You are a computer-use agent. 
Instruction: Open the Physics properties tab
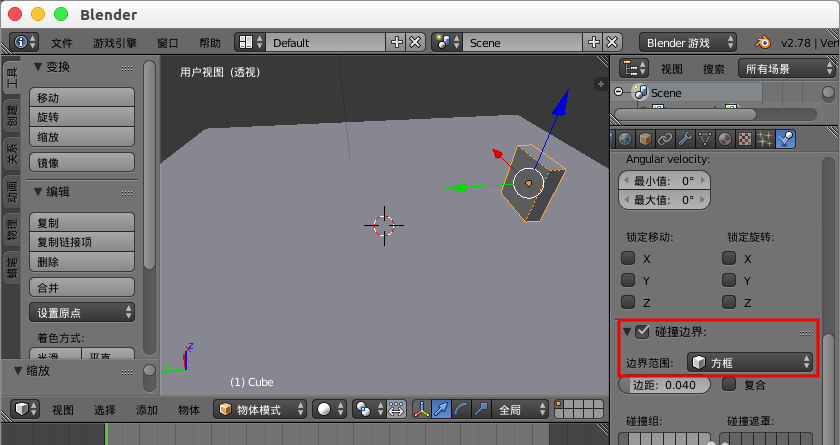coord(785,139)
